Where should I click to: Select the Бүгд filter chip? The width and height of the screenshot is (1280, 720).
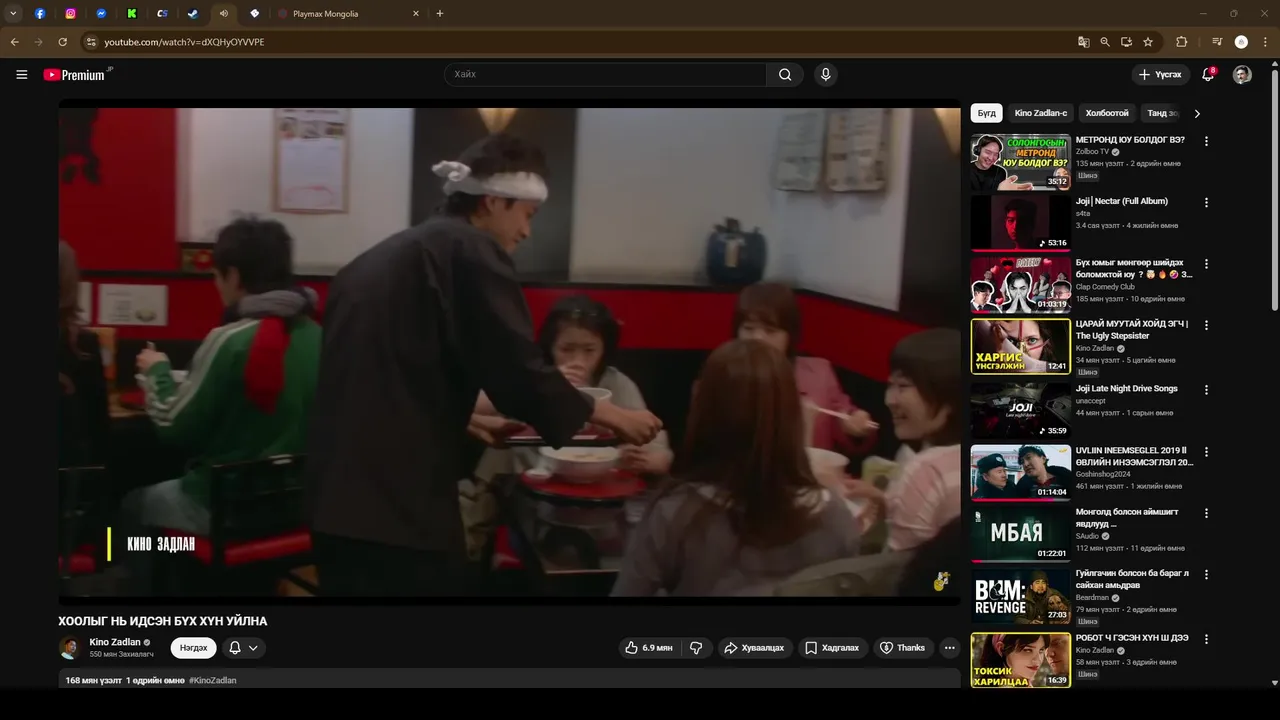[x=987, y=113]
